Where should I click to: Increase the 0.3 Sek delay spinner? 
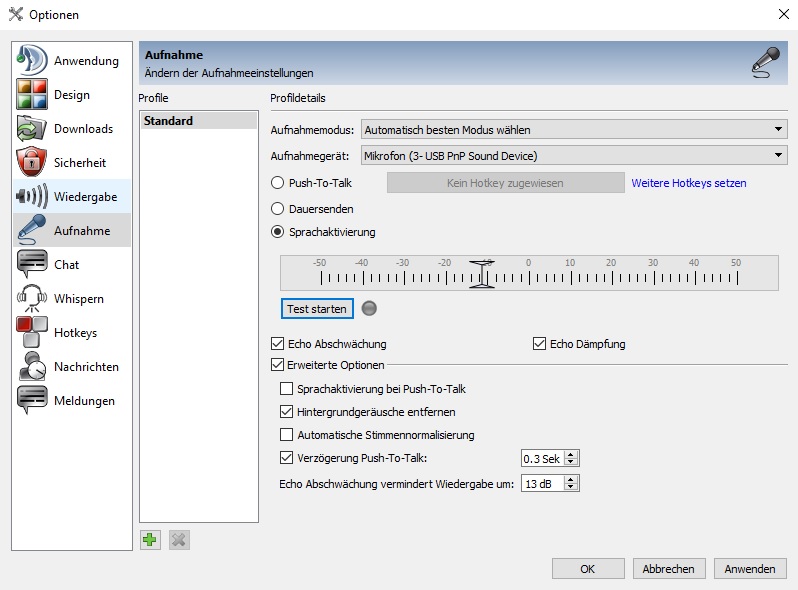pos(571,454)
